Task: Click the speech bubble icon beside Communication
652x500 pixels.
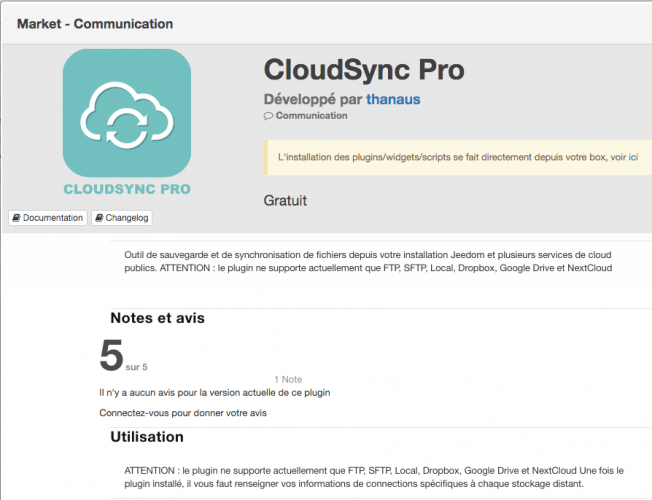Action: coord(268,116)
